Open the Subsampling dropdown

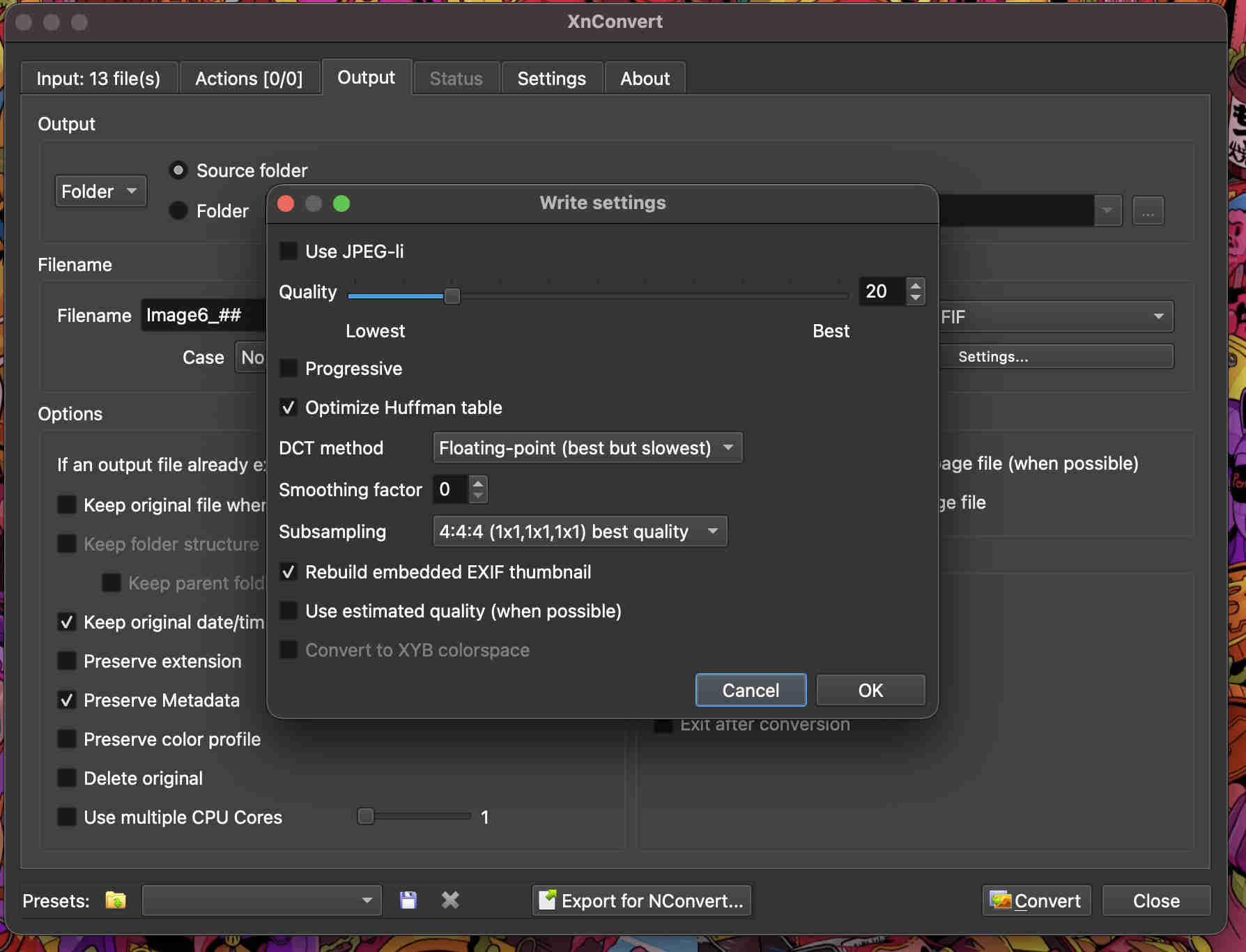click(x=580, y=531)
